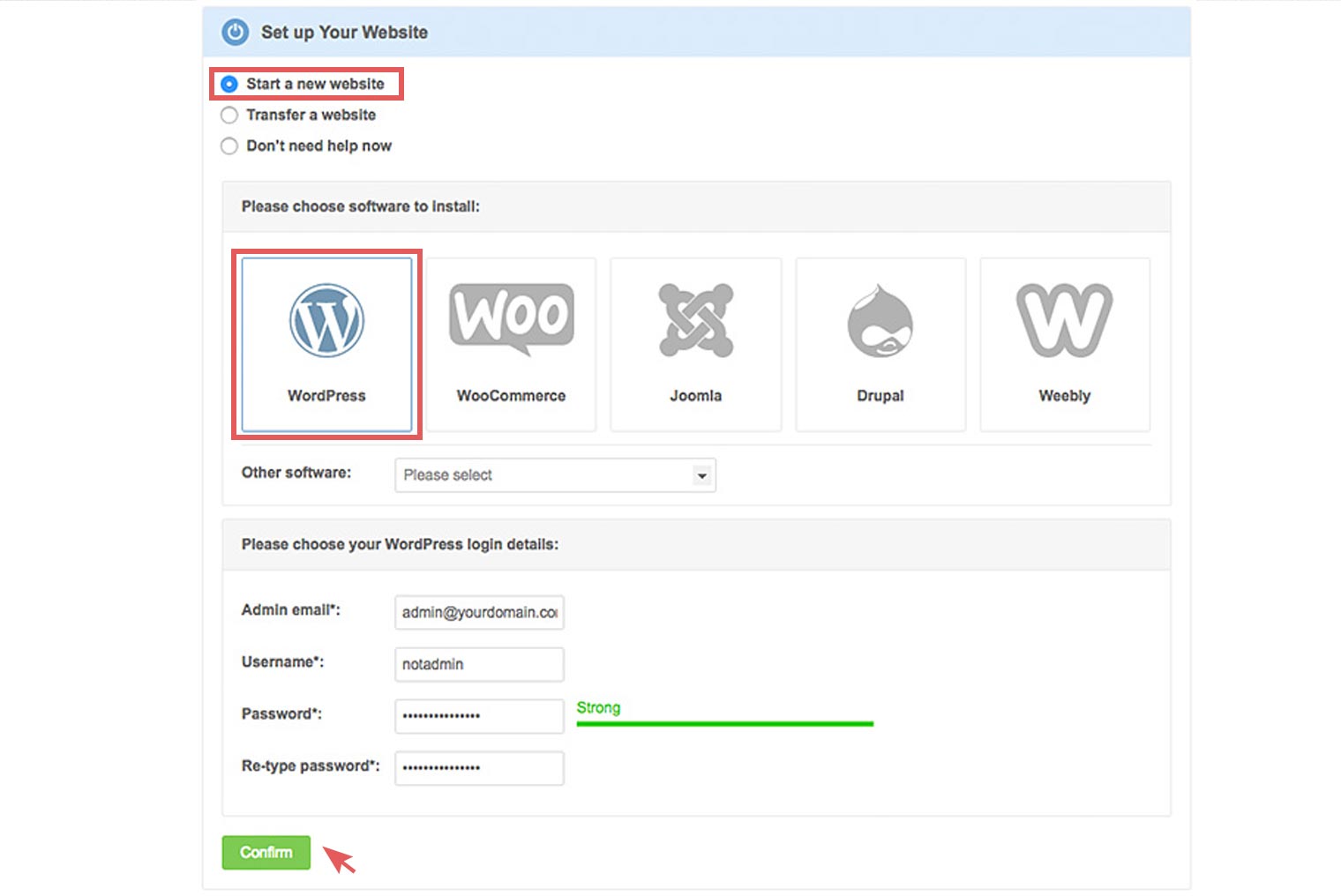
Task: Pick the Joomla logo icon
Action: [695, 320]
